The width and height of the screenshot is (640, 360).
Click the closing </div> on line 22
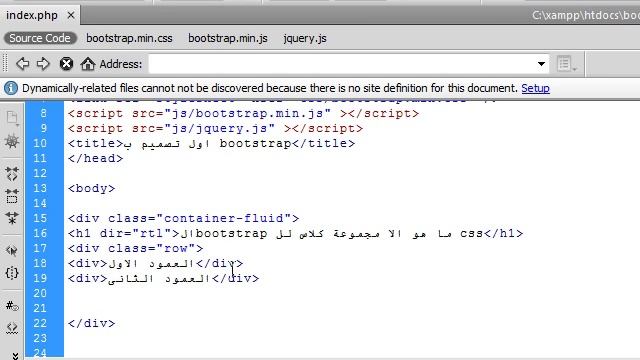tap(91, 323)
